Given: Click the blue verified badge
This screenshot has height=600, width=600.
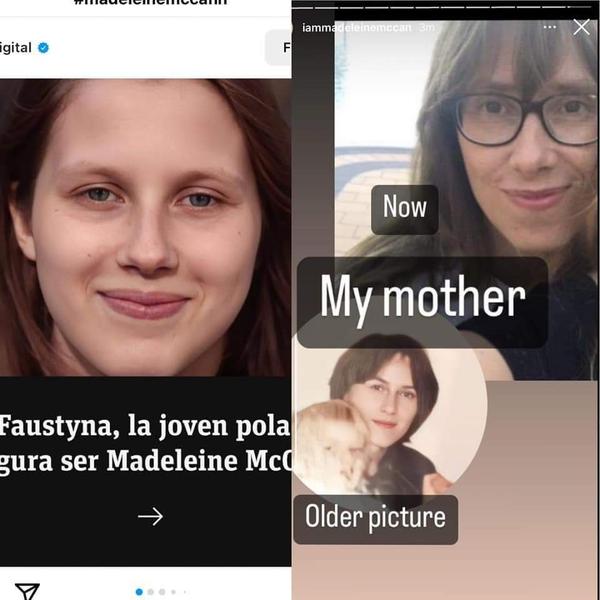Looking at the screenshot, I should pos(43,48).
